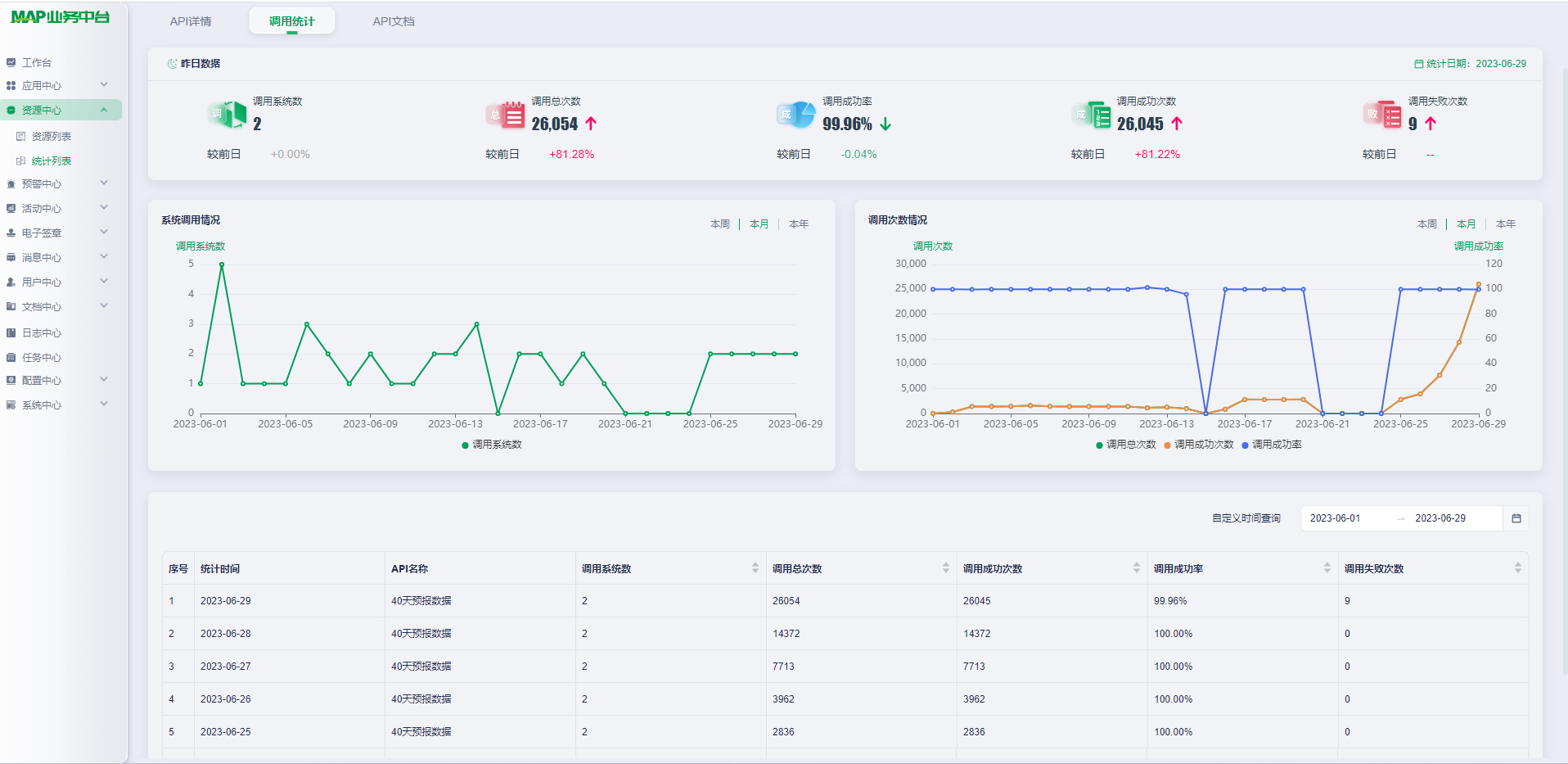Expand the 消息中心 menu chevron
Screen dimensions: 1568x764
pyautogui.click(x=104, y=256)
